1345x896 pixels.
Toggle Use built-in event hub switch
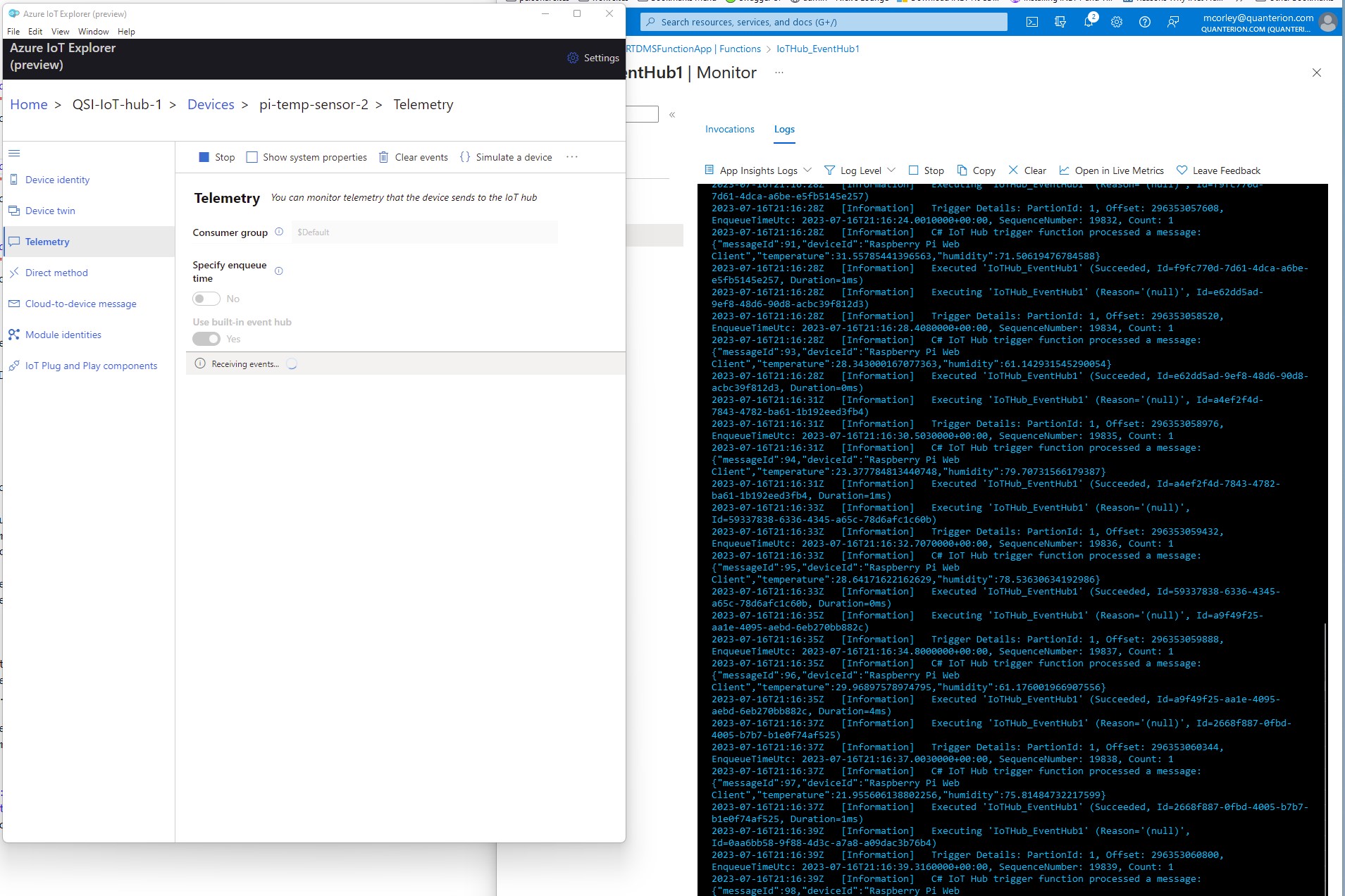click(206, 339)
